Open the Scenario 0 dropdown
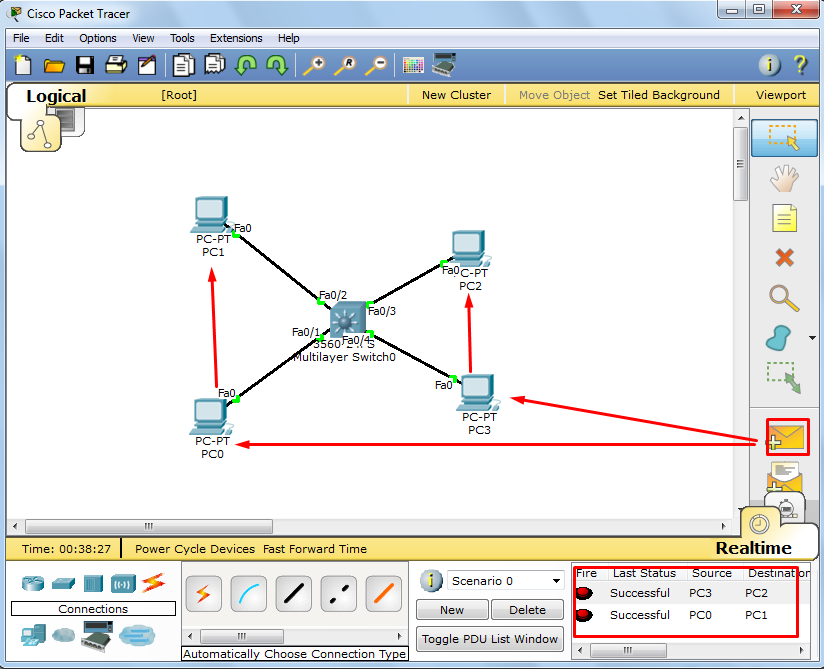Screen dimensions: 824x669 (505, 580)
